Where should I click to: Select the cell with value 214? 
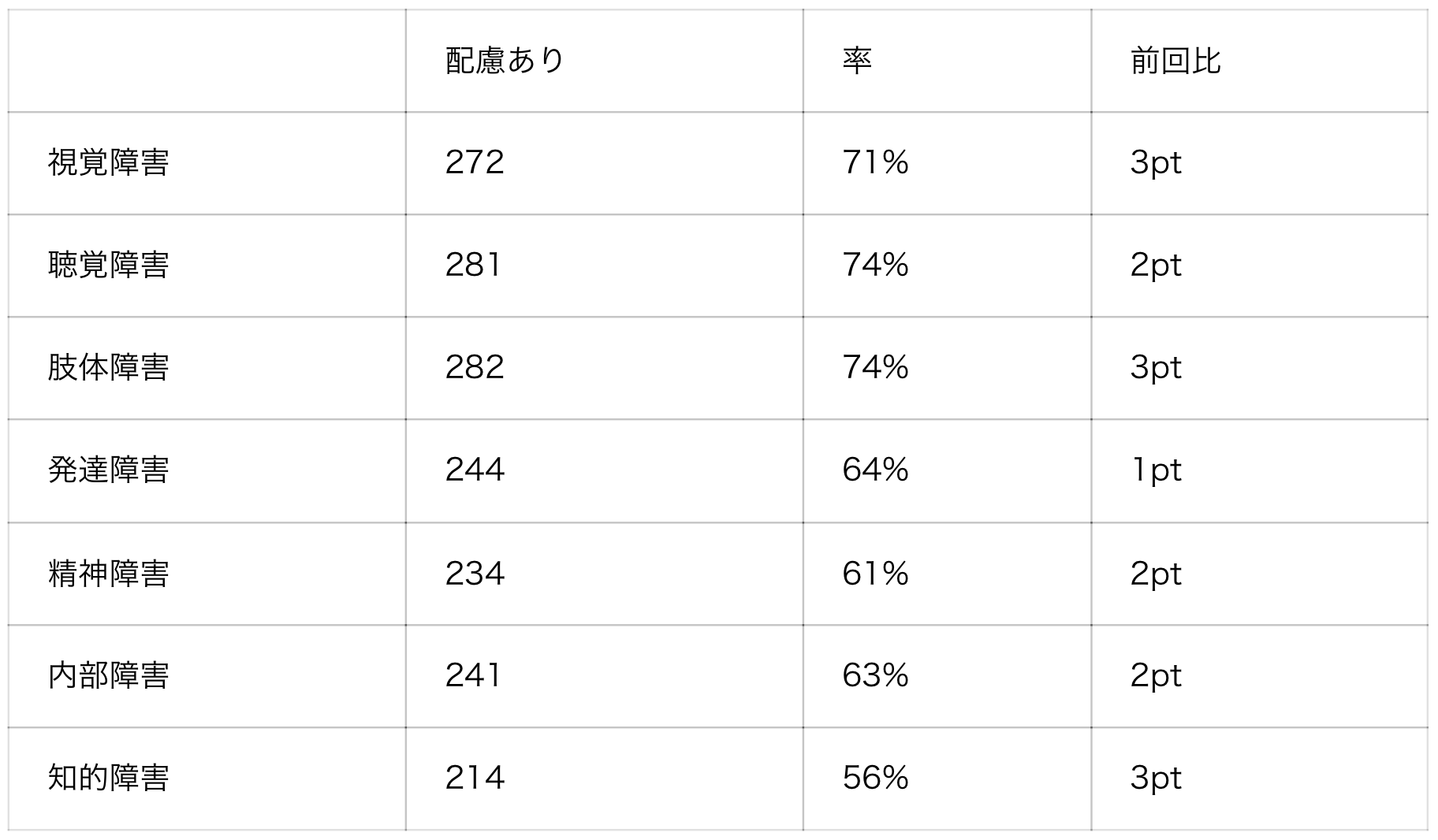[x=604, y=779]
